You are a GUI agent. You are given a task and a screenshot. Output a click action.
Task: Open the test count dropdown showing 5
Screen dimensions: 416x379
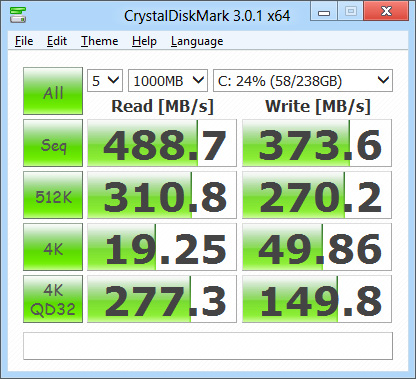point(105,80)
